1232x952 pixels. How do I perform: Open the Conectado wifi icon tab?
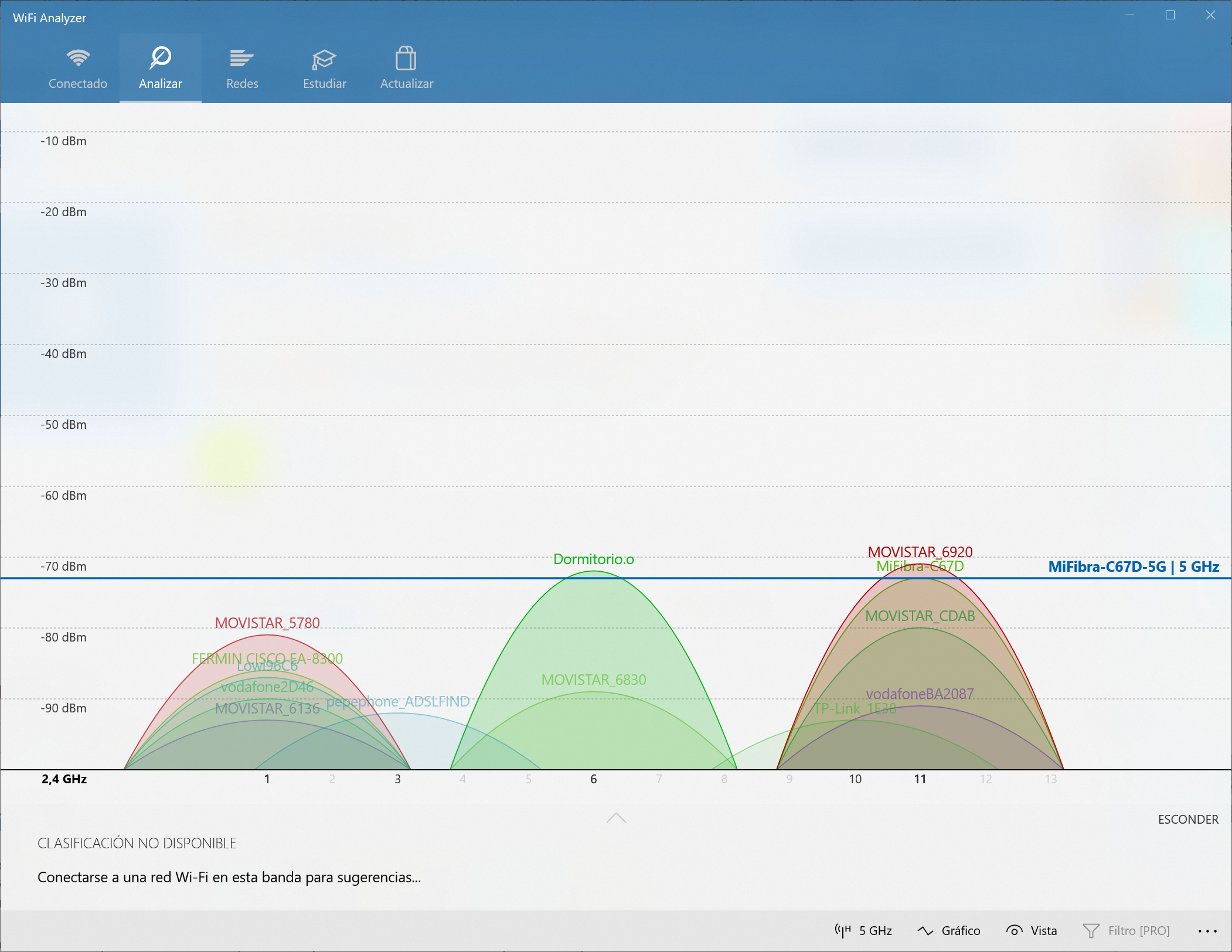(x=78, y=58)
